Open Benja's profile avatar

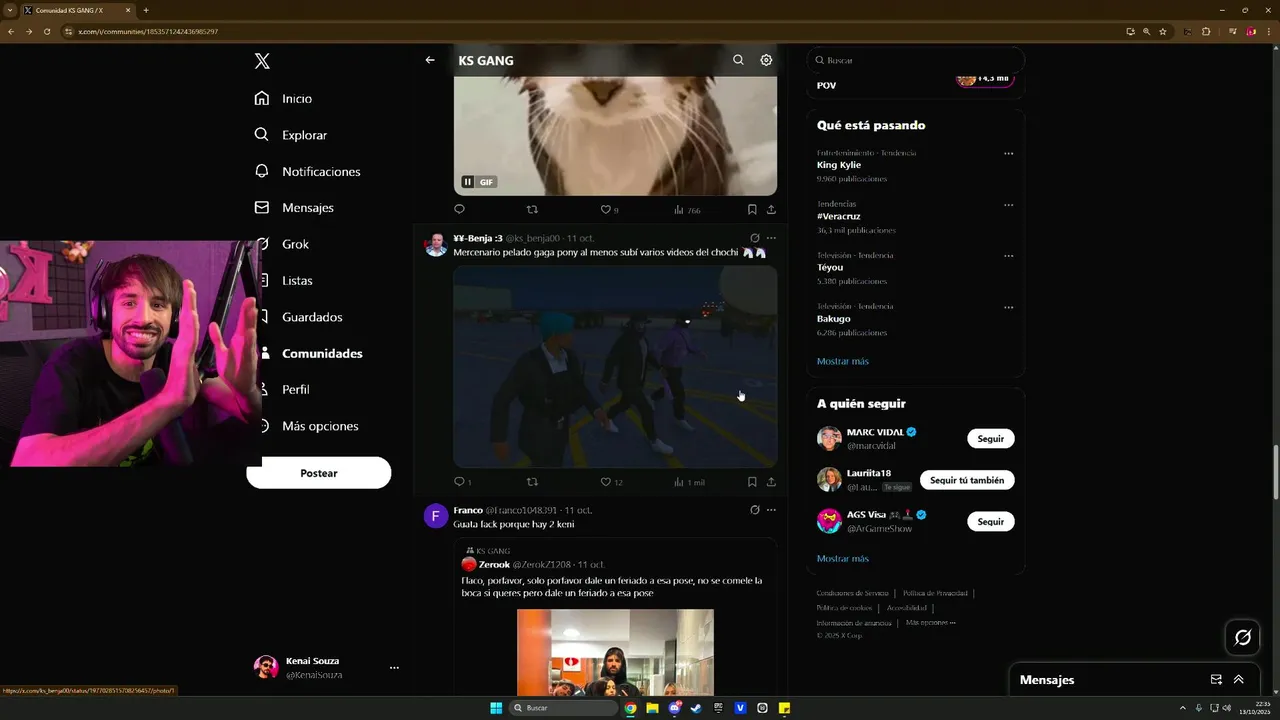pyautogui.click(x=436, y=244)
